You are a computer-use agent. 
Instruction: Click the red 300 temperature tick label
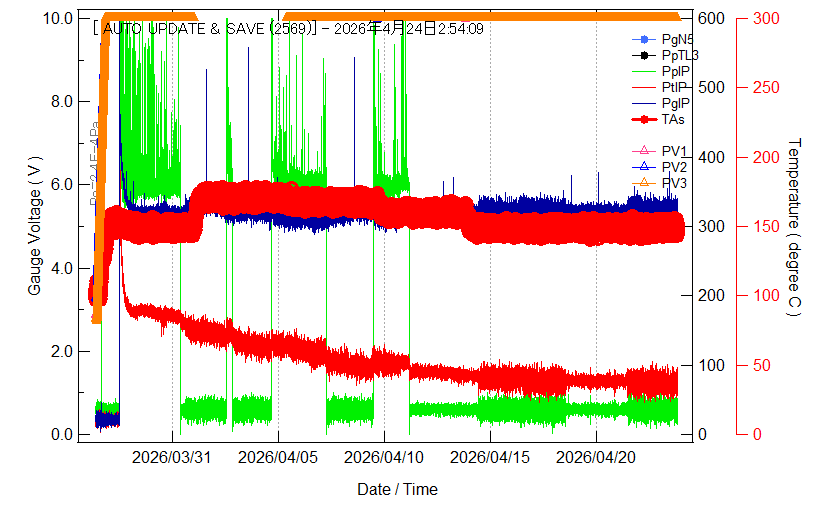click(767, 18)
